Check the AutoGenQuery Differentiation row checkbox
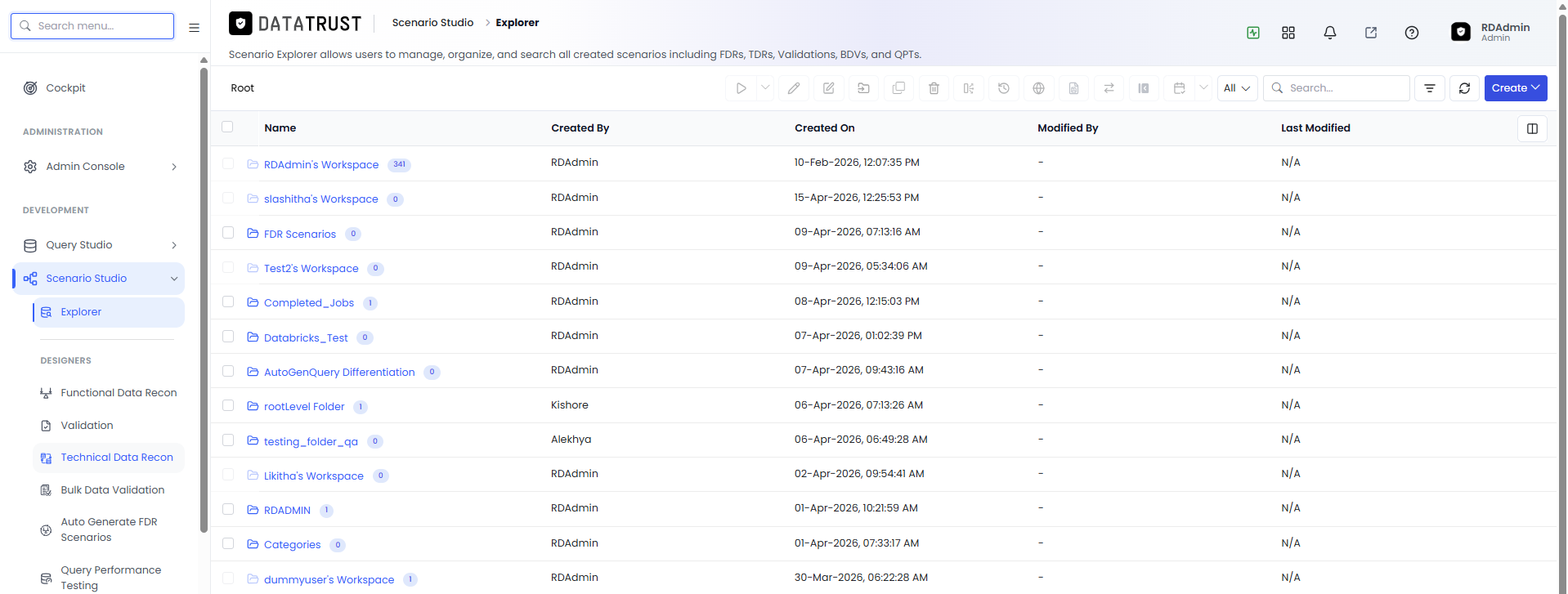The width and height of the screenshot is (1568, 594). [x=228, y=371]
